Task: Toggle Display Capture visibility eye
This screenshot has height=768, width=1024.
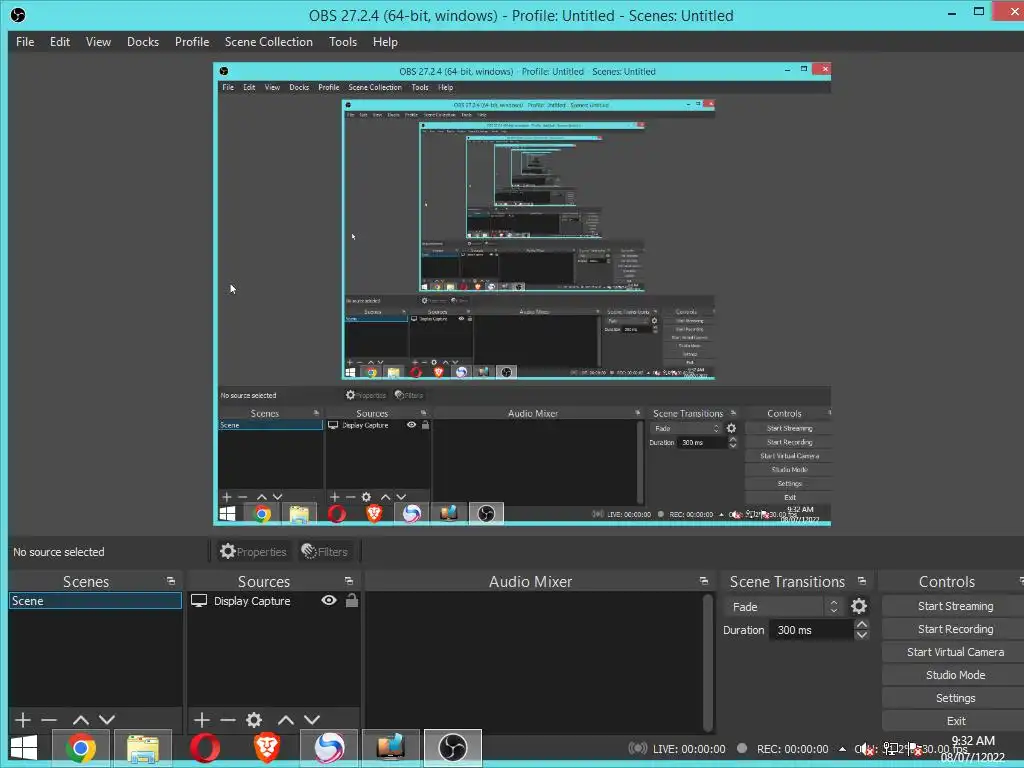Action: pos(329,600)
